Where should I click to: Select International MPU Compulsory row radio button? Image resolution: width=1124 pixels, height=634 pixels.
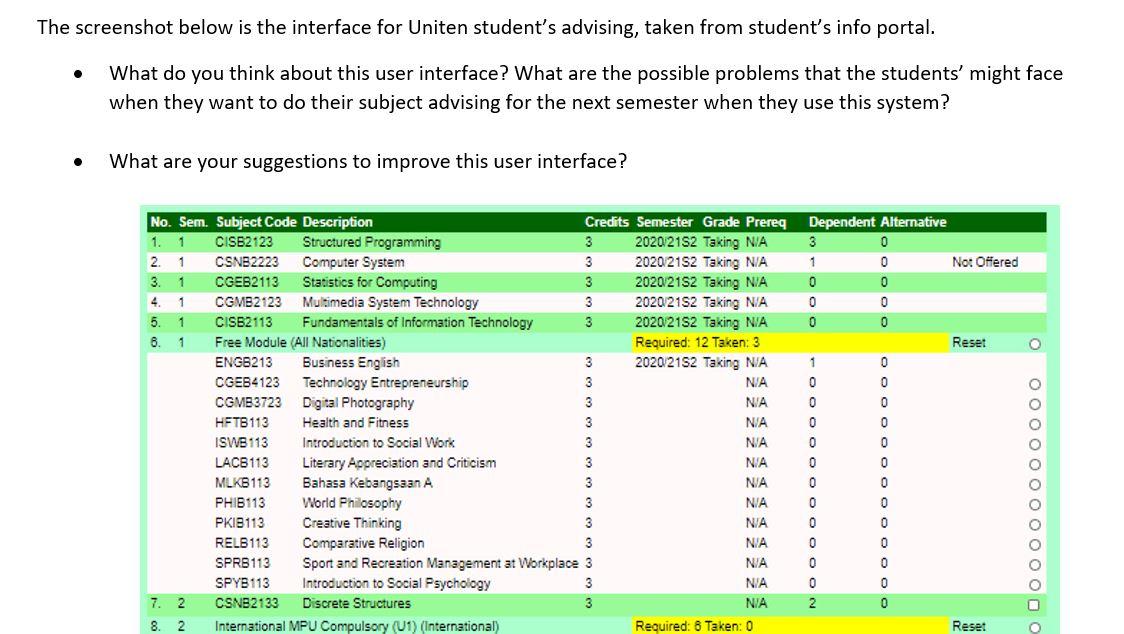click(x=1034, y=628)
